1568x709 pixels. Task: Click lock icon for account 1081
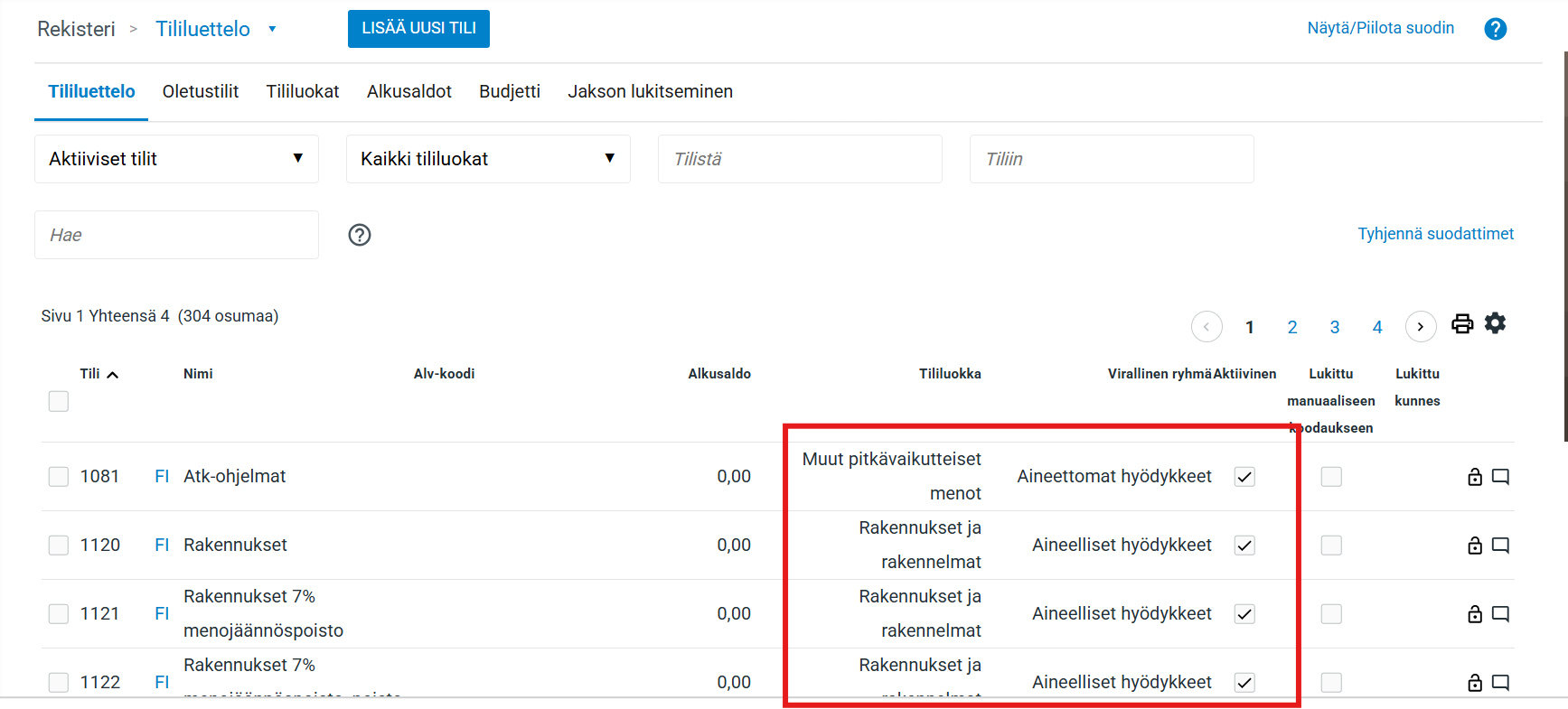1474,477
